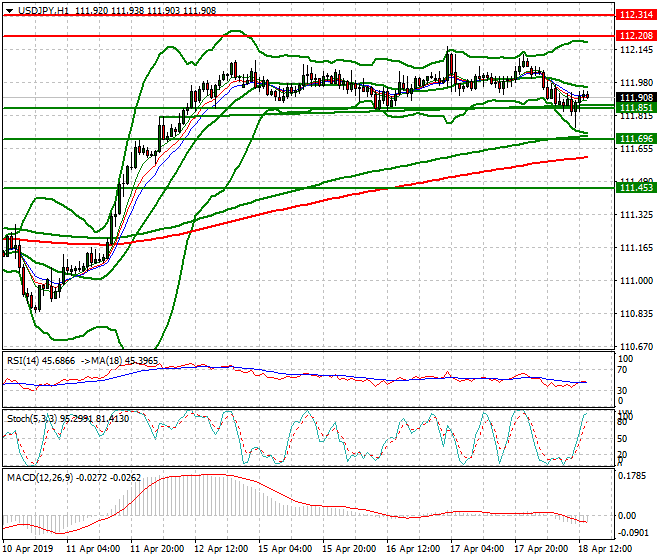The width and height of the screenshot is (660, 560).
Task: Select the 111.655 price scale value
Action: click(636, 149)
